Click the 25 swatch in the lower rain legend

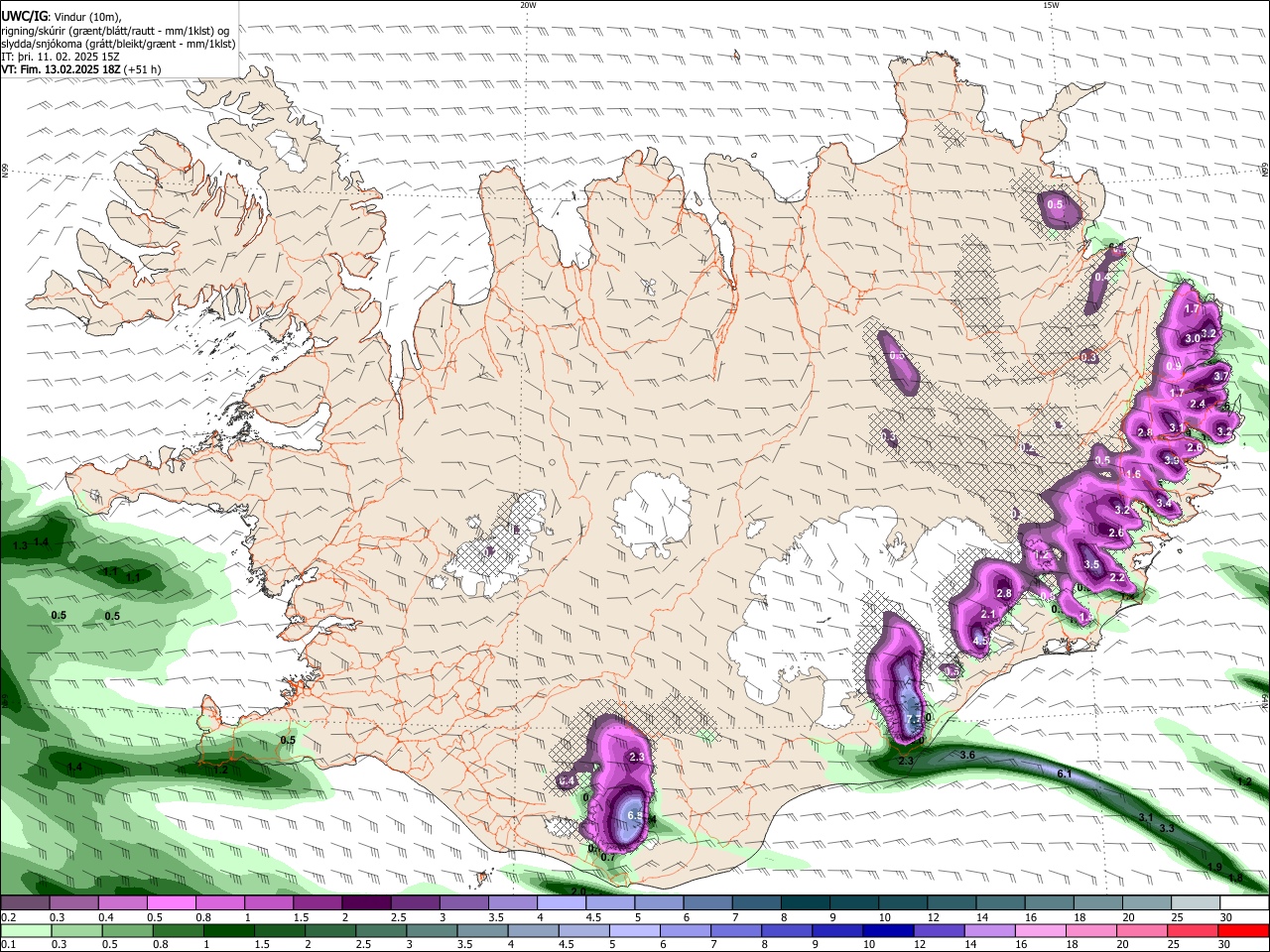click(1193, 930)
